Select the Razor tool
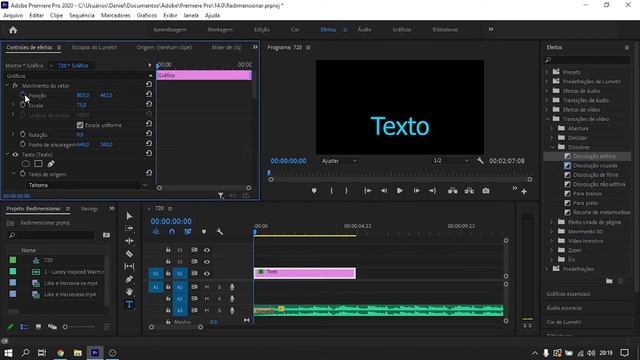This screenshot has height=360, width=640. (129, 253)
